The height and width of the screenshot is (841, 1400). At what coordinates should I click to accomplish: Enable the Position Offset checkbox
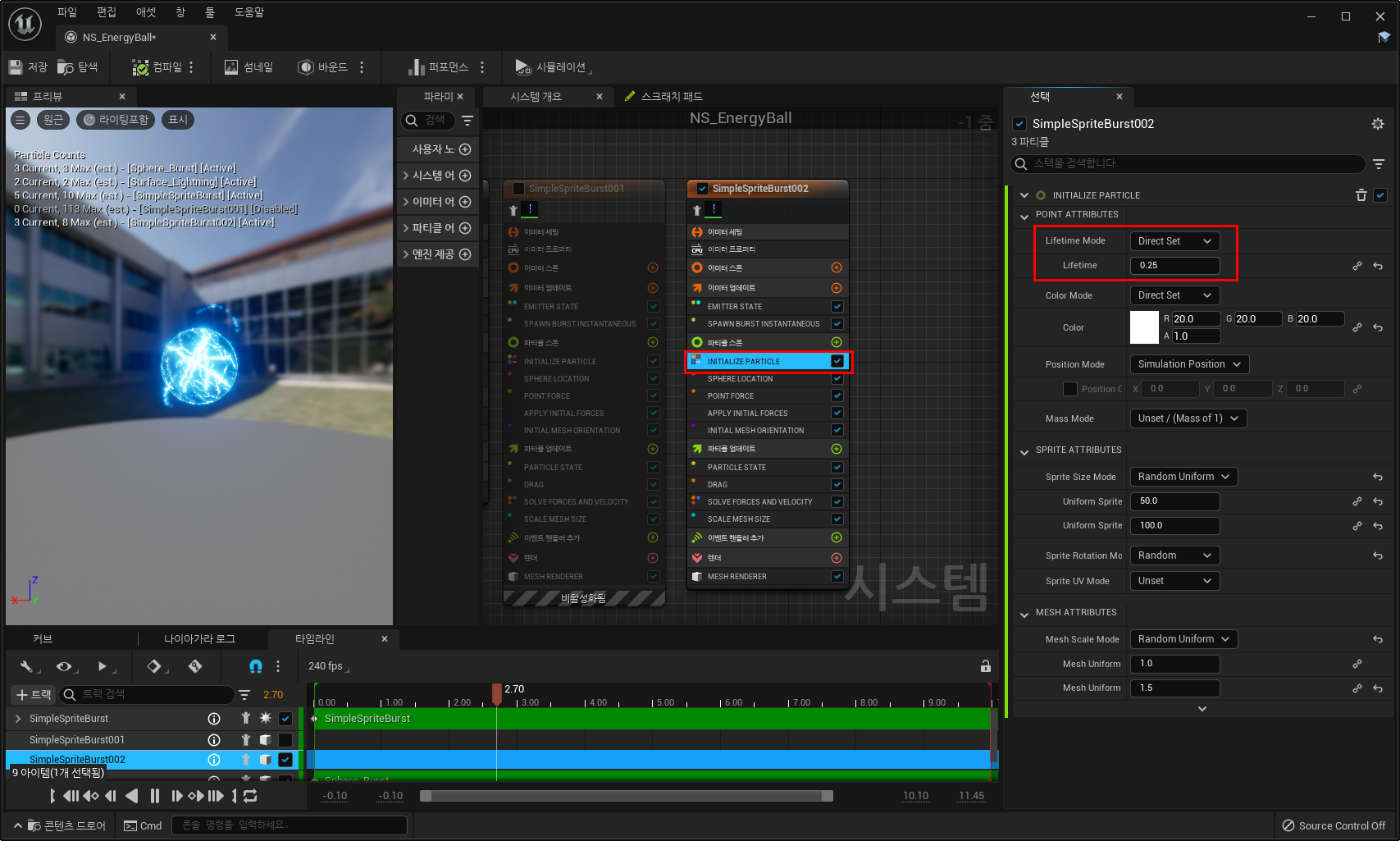[x=1070, y=389]
